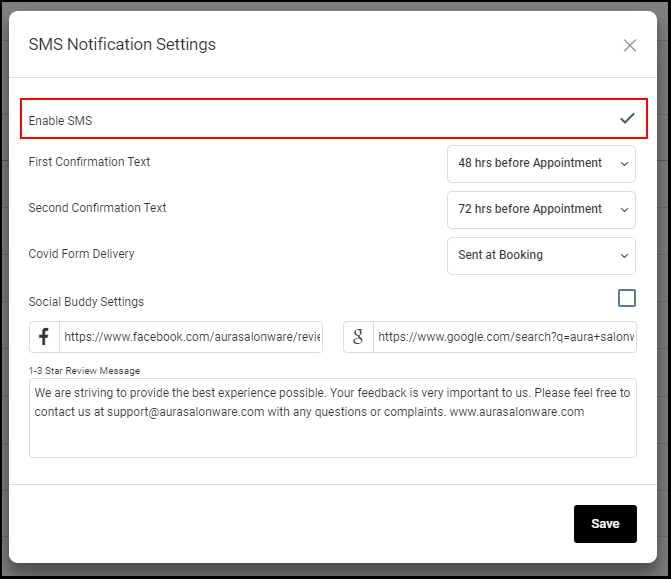This screenshot has height=579, width=671.
Task: Click the Social Buddy Settings label
Action: point(86,302)
